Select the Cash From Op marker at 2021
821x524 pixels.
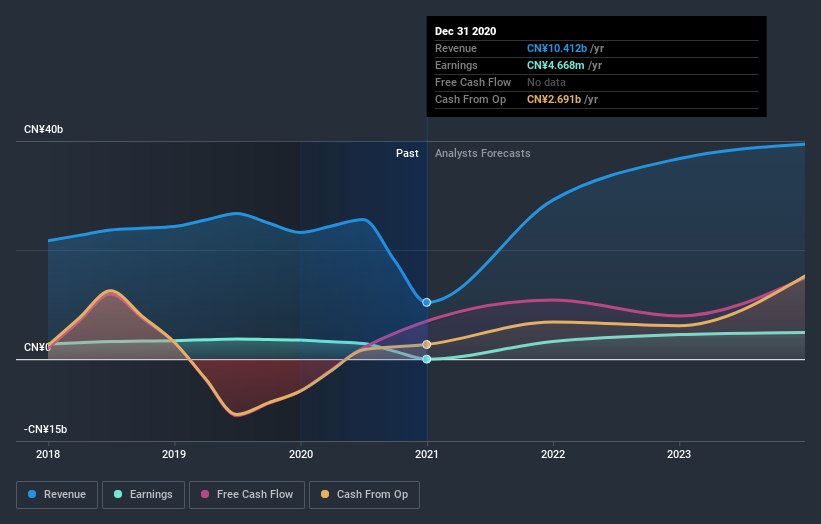tap(427, 344)
